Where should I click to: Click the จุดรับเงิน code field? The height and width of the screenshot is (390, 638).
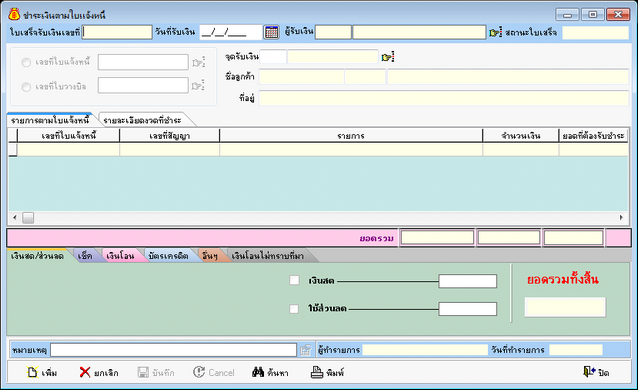tap(273, 57)
